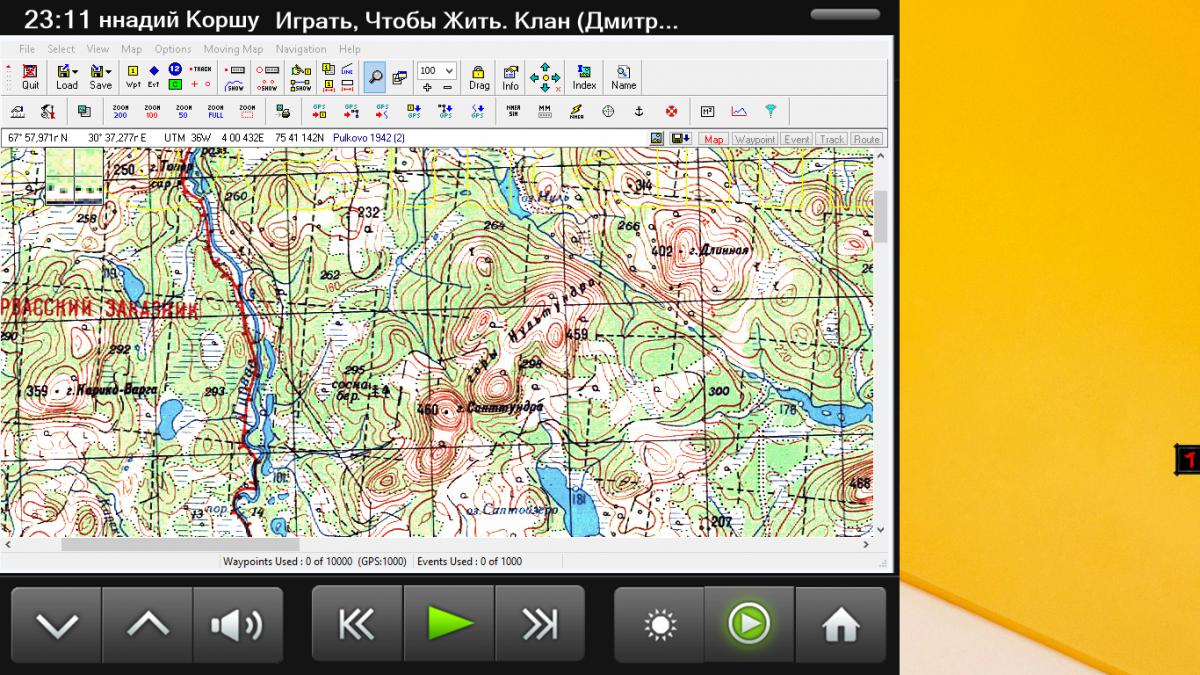Screen dimensions: 1200x675
Task: Open the Load dropdown arrow
Action: pos(76,71)
